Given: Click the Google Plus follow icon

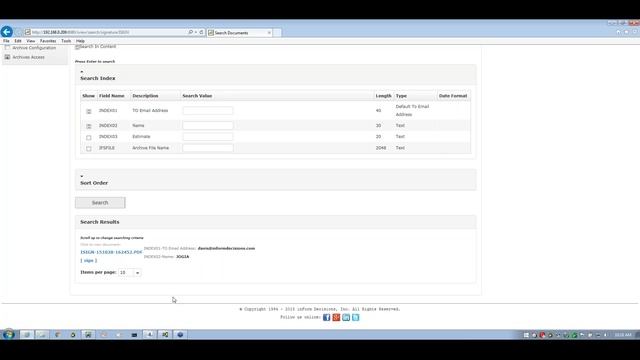Looking at the screenshot, I should (x=336, y=317).
